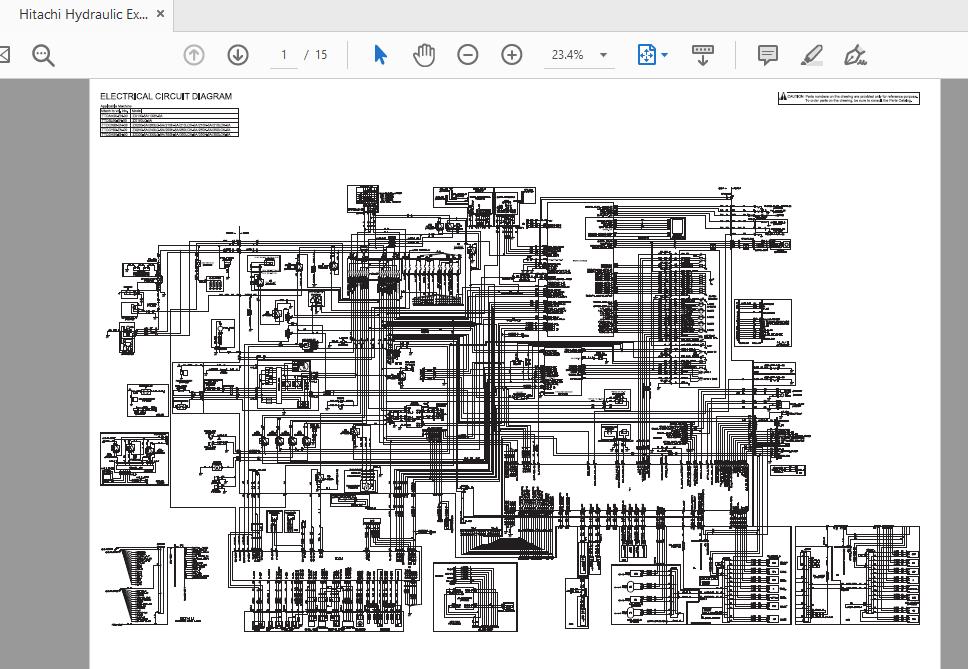Screen dimensions: 968x669
Task: Click the 23.4% zoom level field
Action: (568, 55)
